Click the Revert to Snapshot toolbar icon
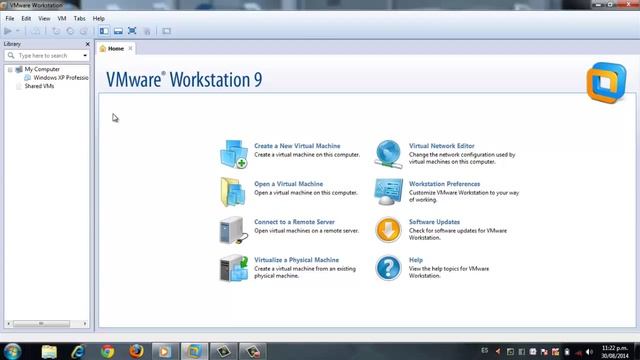640x360 pixels. click(70, 31)
